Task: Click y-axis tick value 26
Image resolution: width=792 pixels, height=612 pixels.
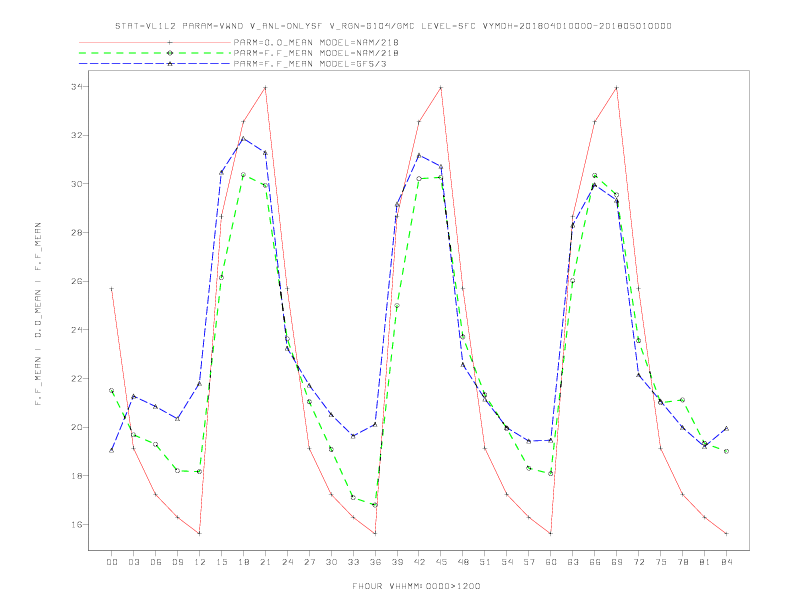Action: tap(76, 281)
